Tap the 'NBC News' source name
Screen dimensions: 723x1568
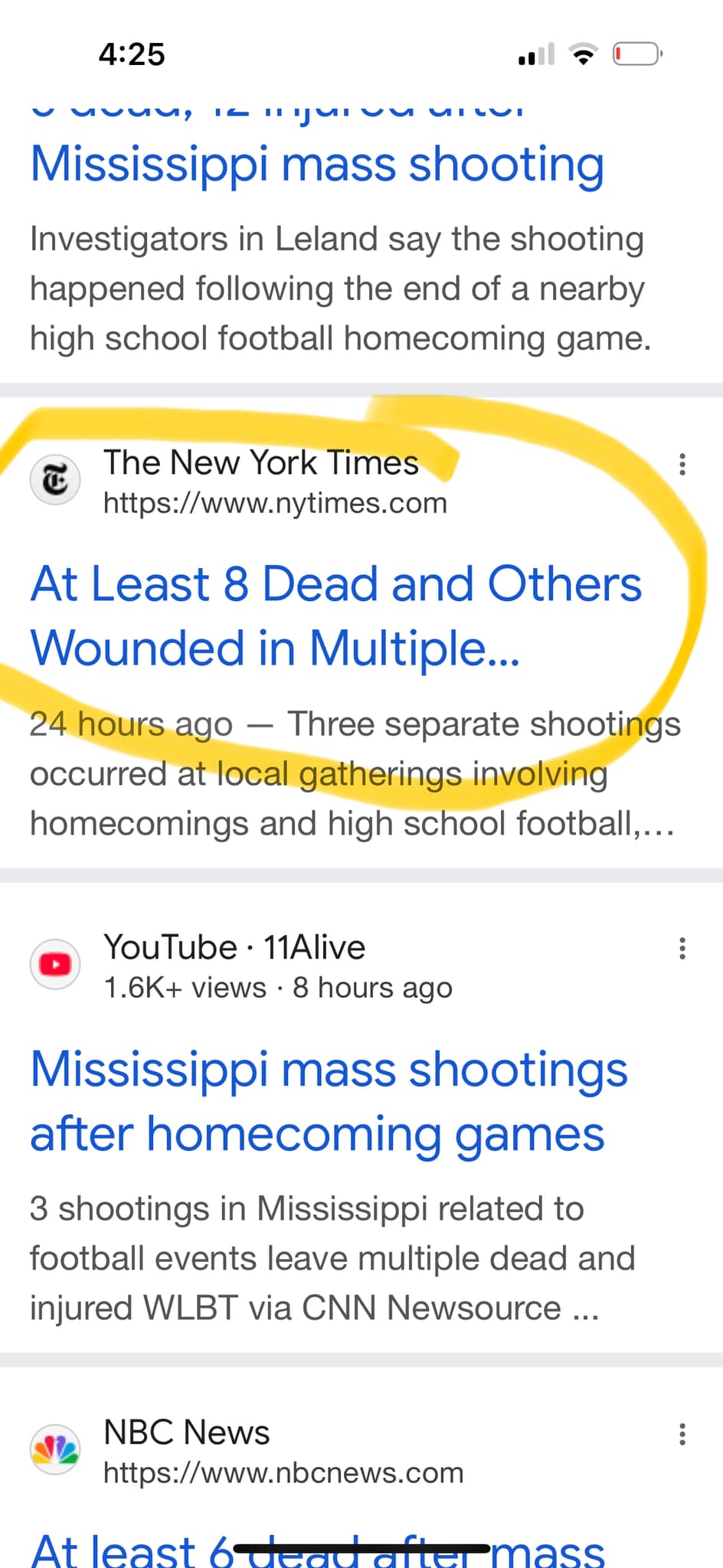(x=187, y=1432)
